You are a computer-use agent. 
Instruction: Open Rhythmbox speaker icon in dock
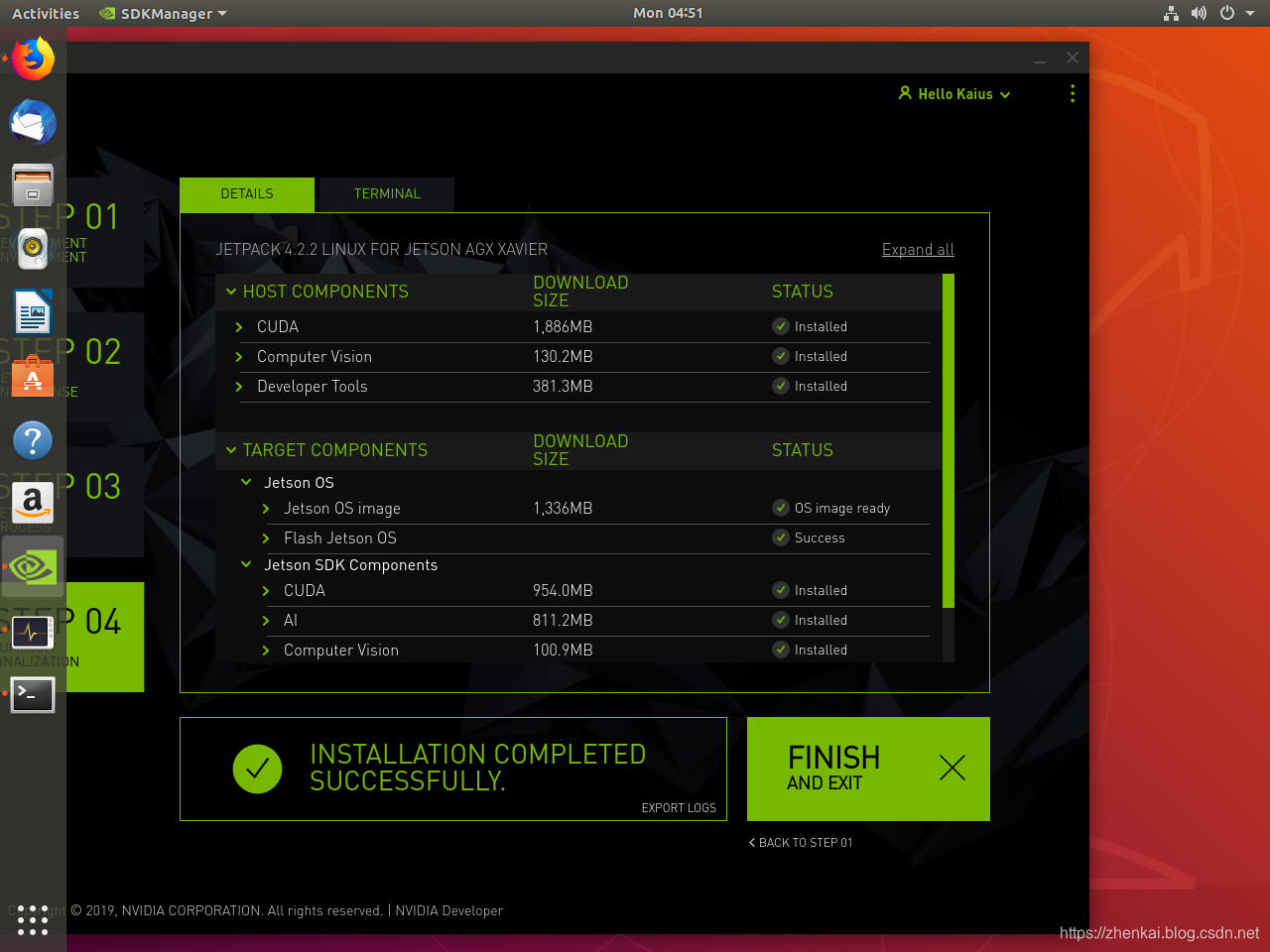[33, 249]
